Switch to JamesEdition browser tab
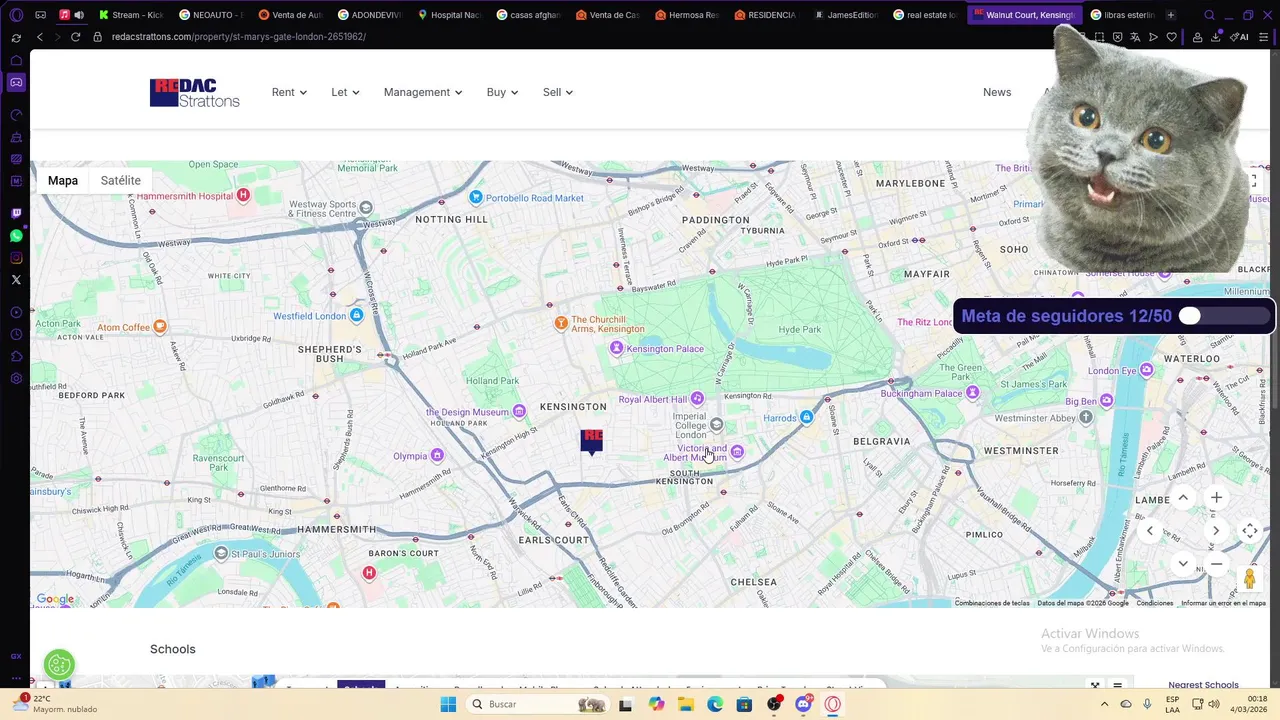The image size is (1280, 720). [845, 15]
